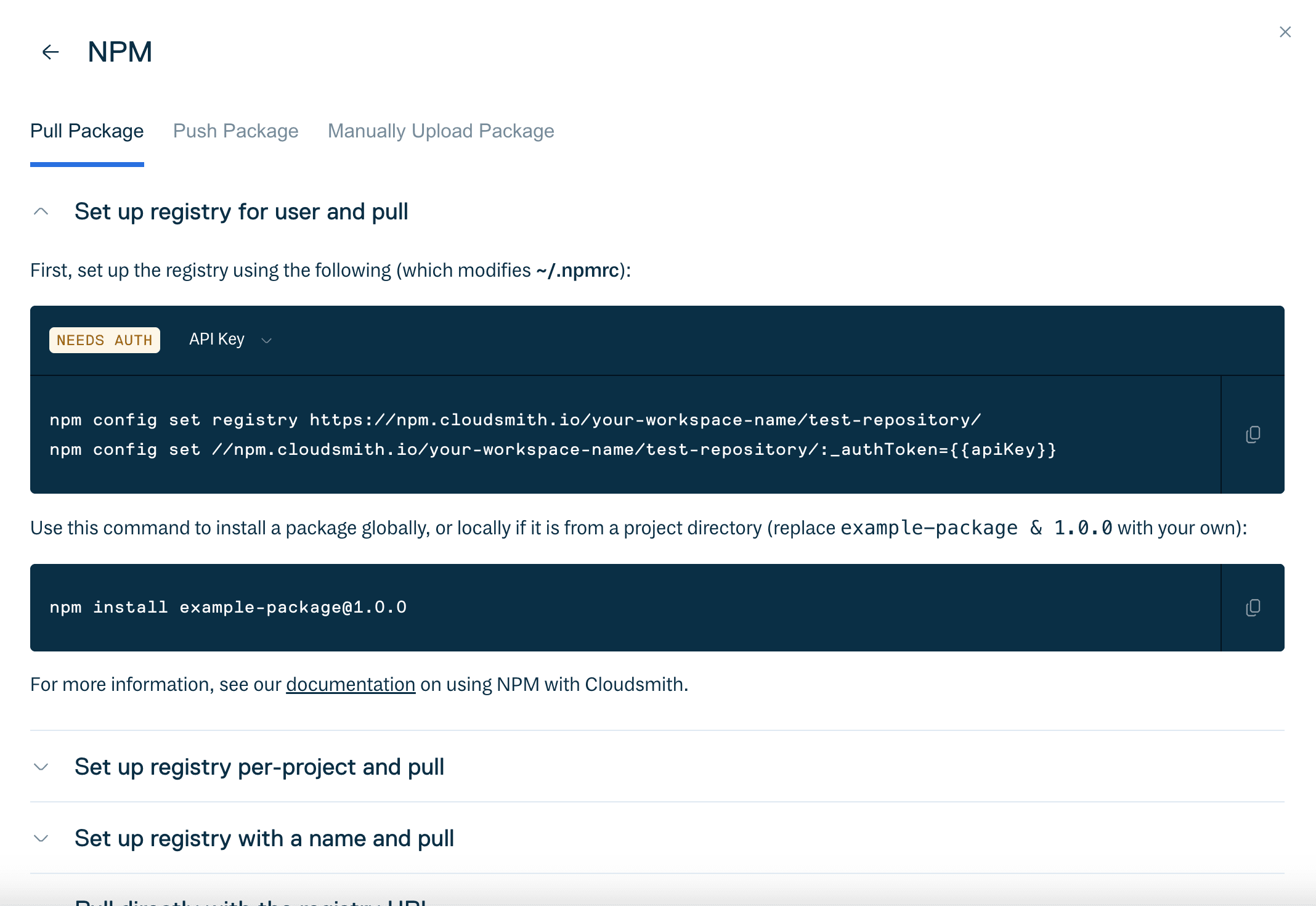This screenshot has height=906, width=1316.
Task: Copy the npm config registry commands
Action: pos(1253,435)
